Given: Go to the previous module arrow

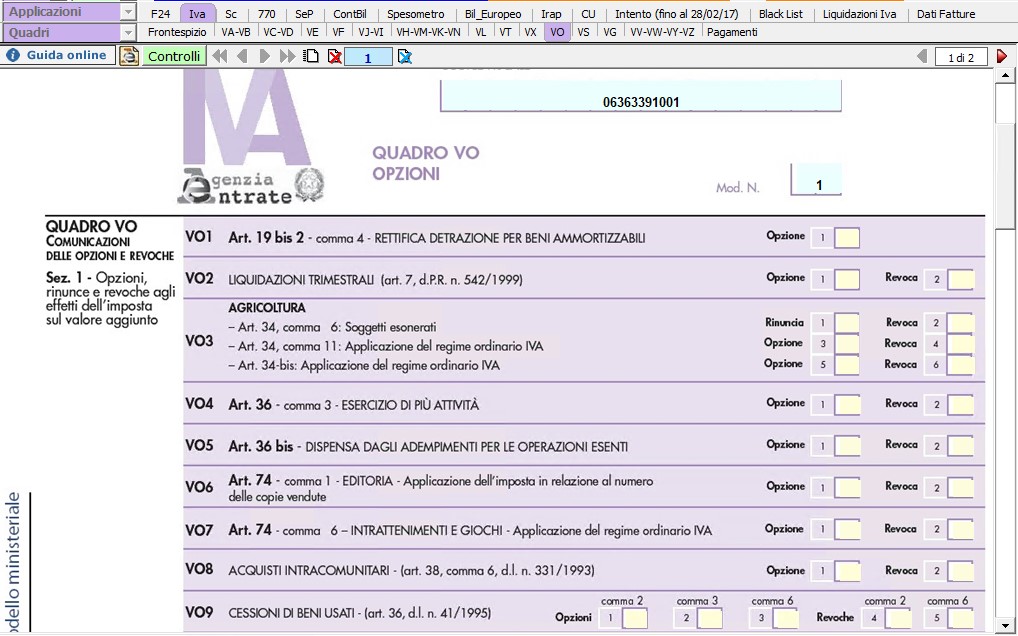Looking at the screenshot, I should click(x=242, y=56).
